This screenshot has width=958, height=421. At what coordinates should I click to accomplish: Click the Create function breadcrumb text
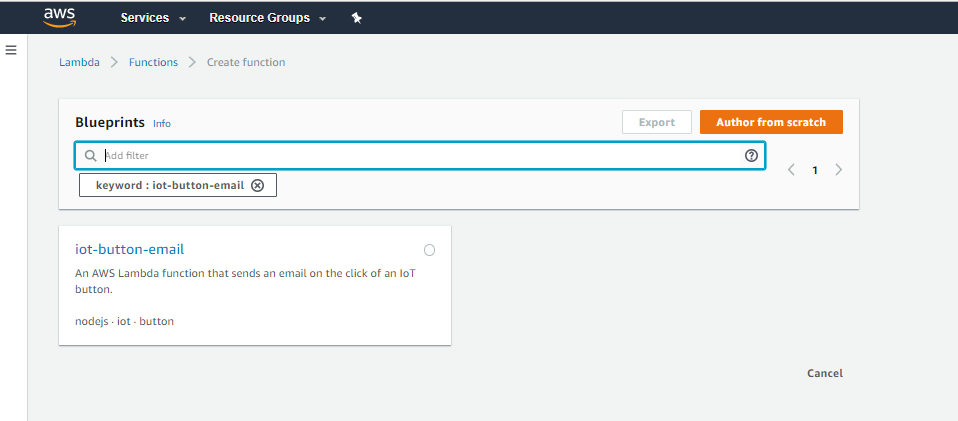(246, 62)
